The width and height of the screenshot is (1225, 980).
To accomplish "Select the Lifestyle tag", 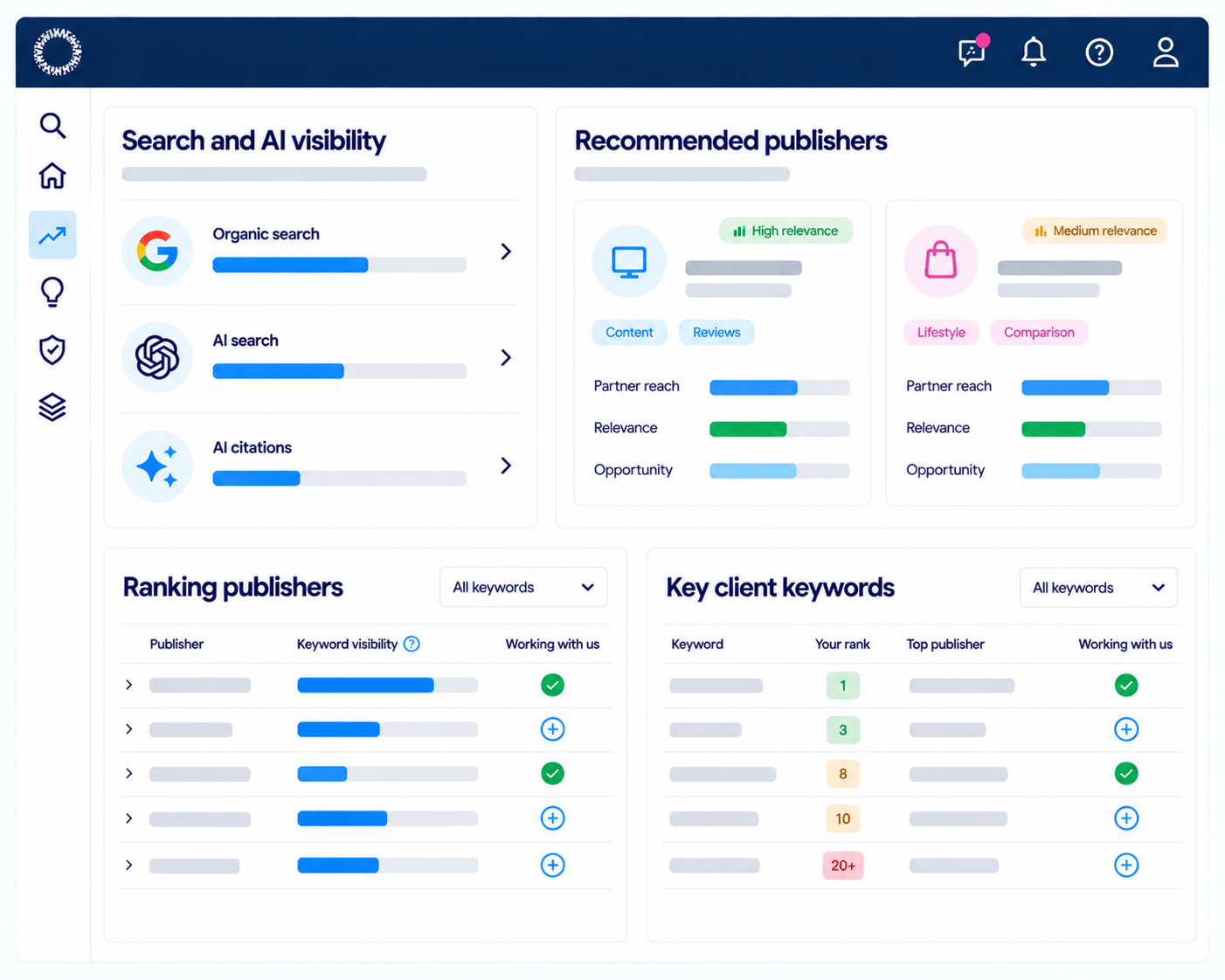I will tap(941, 332).
